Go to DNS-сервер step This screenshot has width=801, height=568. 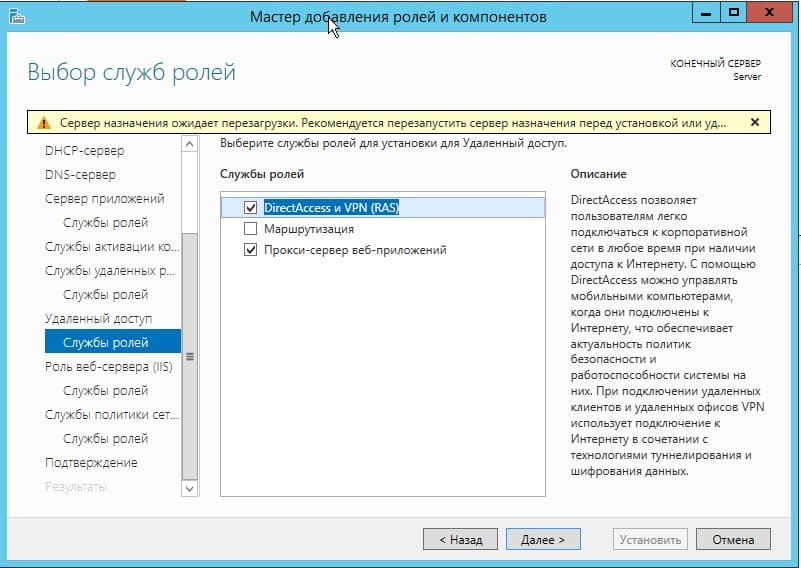80,175
